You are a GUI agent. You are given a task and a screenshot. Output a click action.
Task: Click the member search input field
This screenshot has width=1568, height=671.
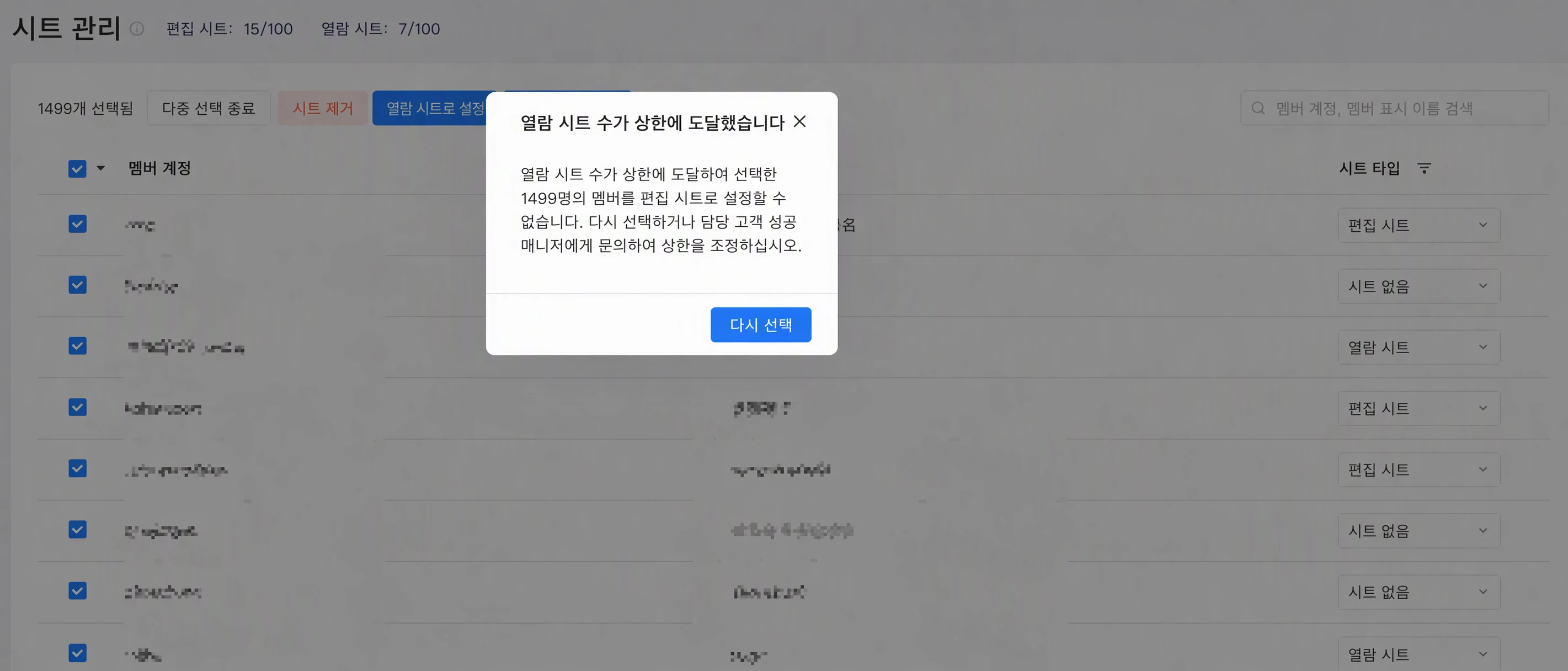click(1395, 108)
